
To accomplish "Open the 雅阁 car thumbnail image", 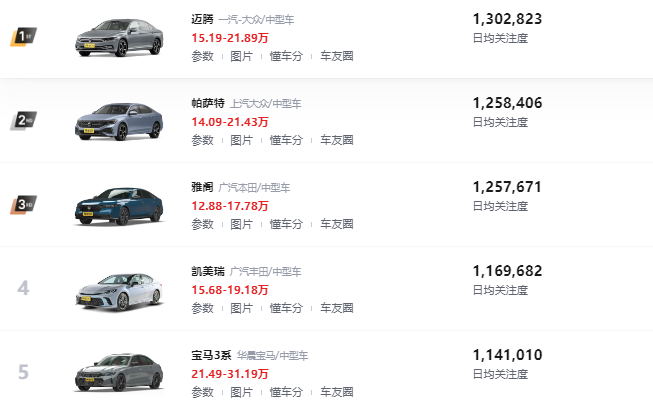I will tap(118, 205).
